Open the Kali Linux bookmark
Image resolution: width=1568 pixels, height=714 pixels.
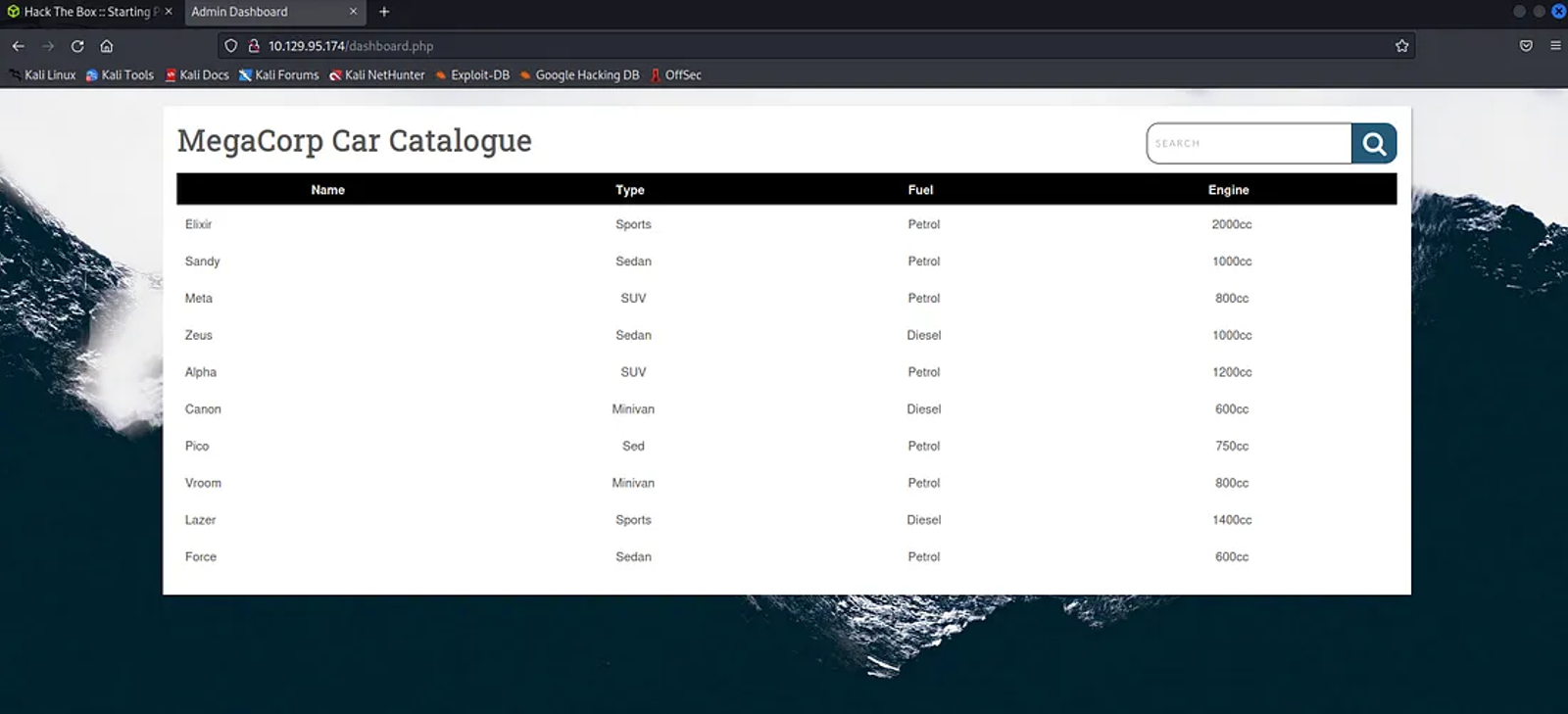(x=43, y=74)
